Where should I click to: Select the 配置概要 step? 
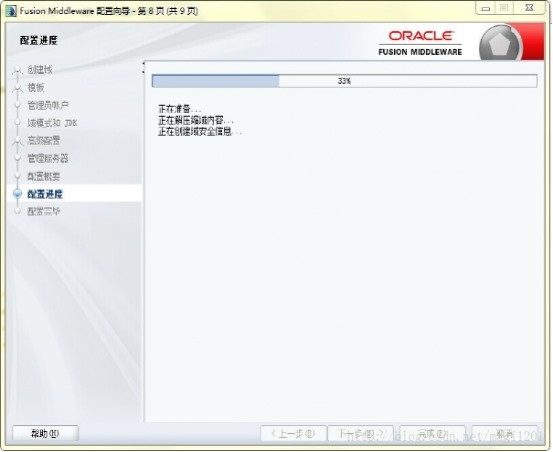(x=44, y=176)
